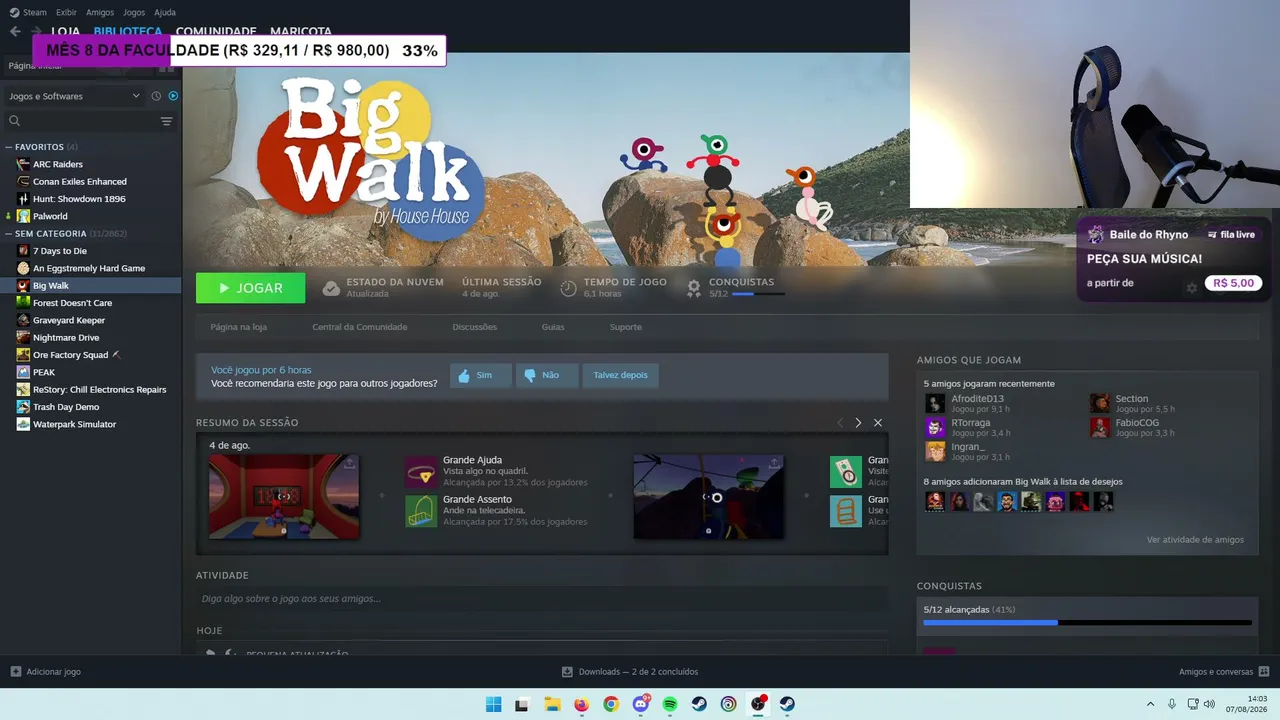Open the red room session screenshot

pos(284,497)
